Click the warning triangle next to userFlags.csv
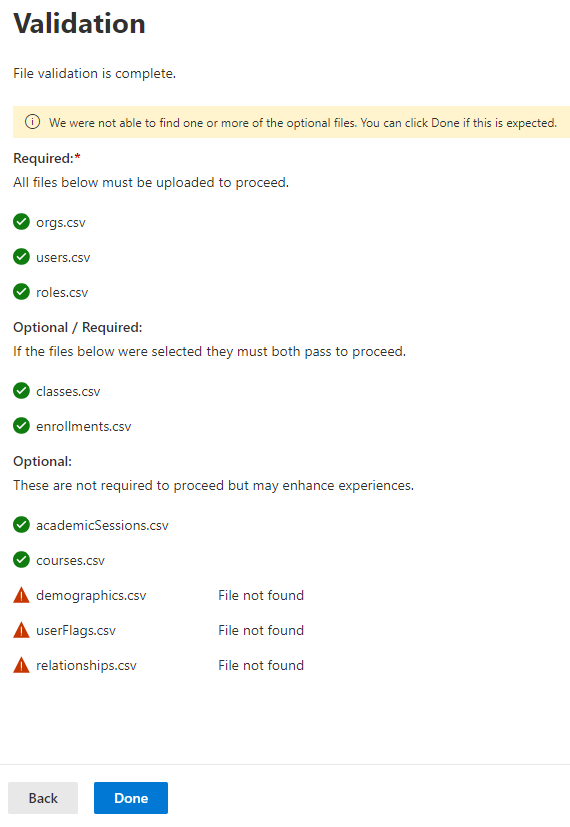 [21, 630]
